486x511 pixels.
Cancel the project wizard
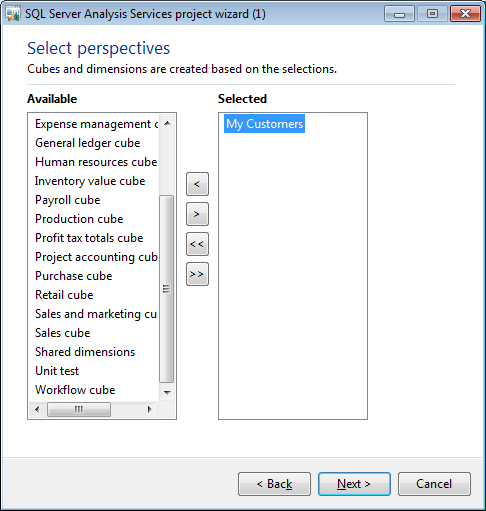click(x=434, y=484)
